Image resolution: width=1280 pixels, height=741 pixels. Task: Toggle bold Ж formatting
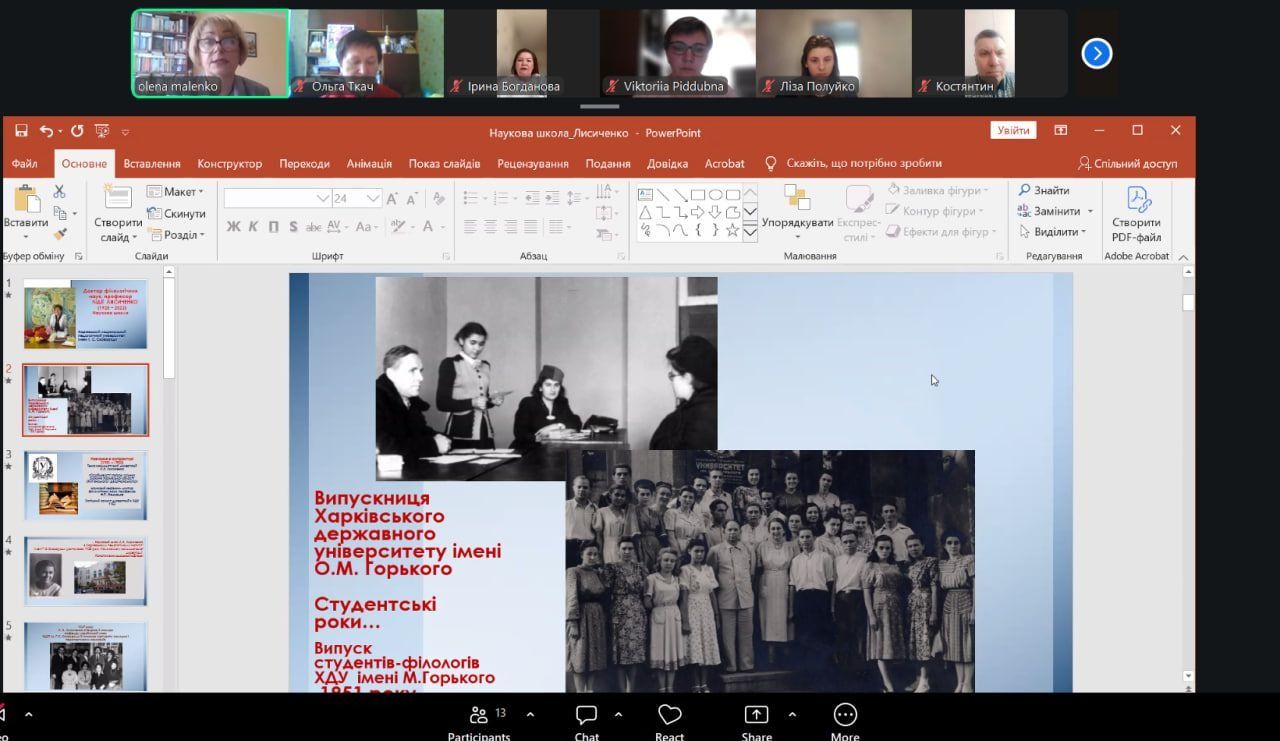[234, 227]
